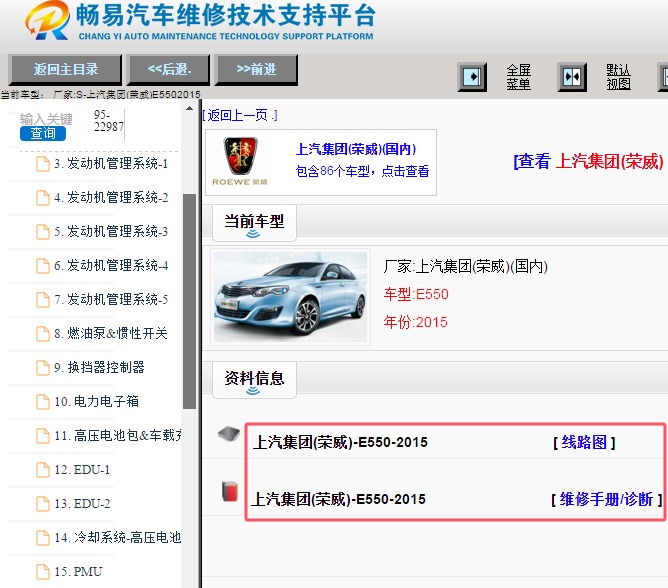This screenshot has height=588, width=668.
Task: Click 包含86个车型,点击查看 link
Action: click(362, 171)
